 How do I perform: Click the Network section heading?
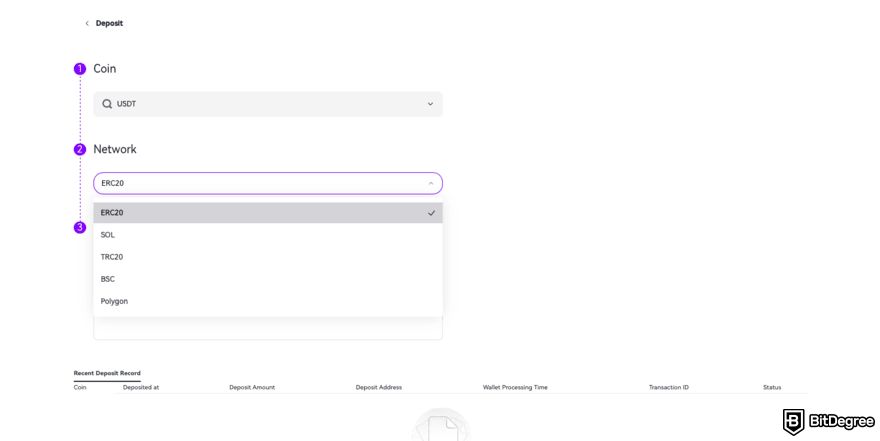[x=115, y=149]
